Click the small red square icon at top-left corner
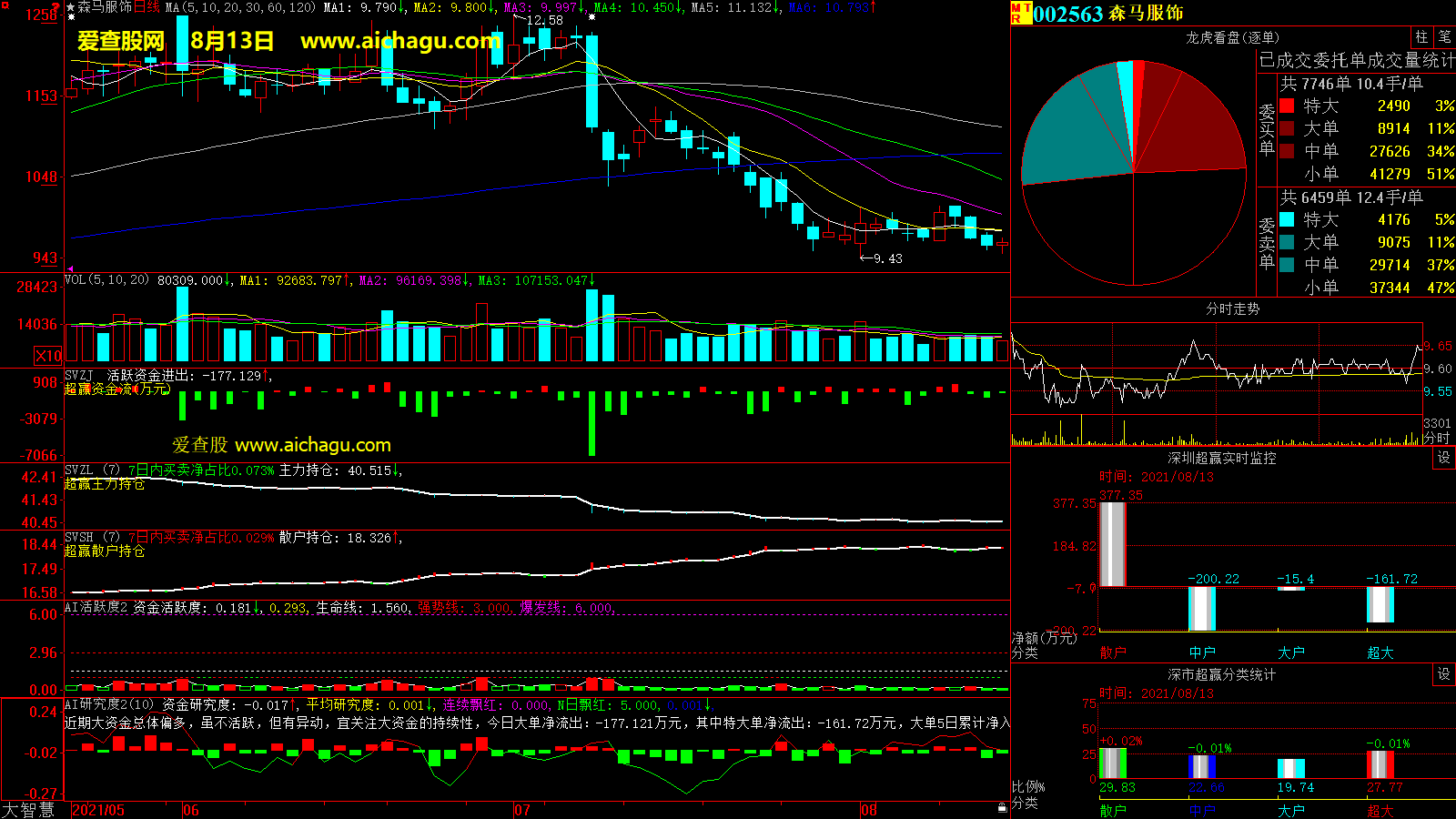 (5, 5)
